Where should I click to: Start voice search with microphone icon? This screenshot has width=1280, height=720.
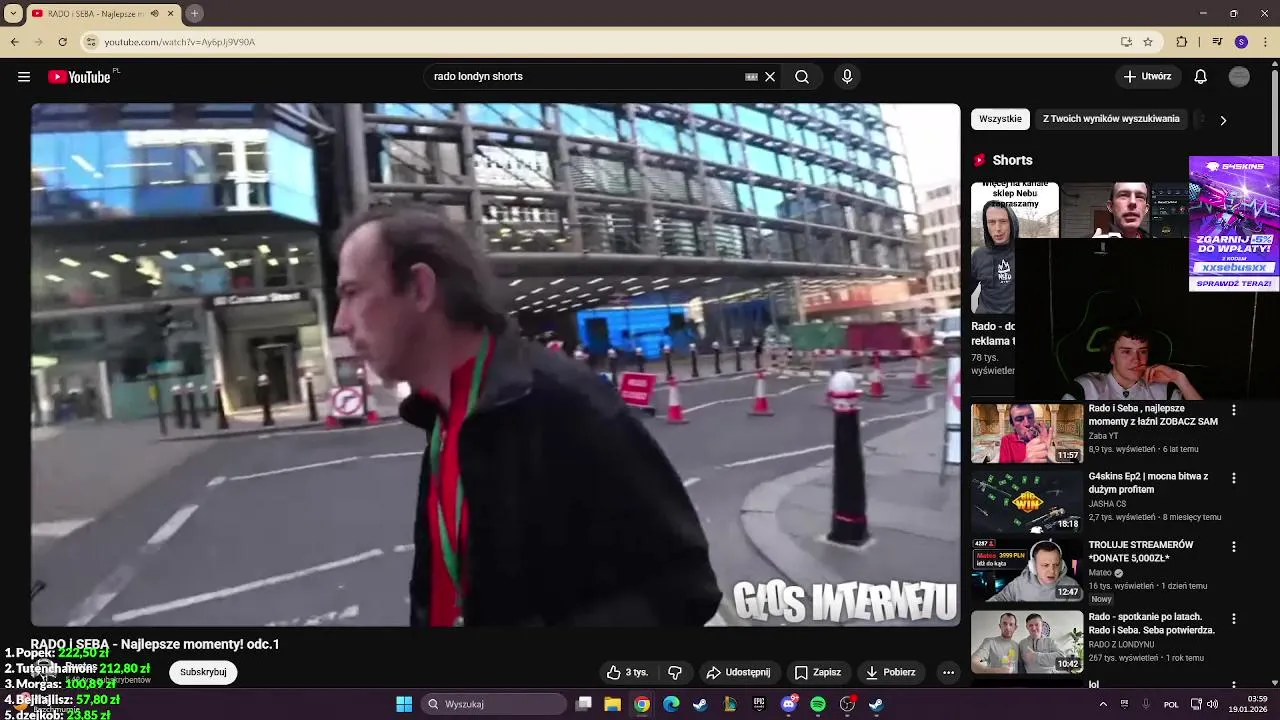tap(847, 77)
